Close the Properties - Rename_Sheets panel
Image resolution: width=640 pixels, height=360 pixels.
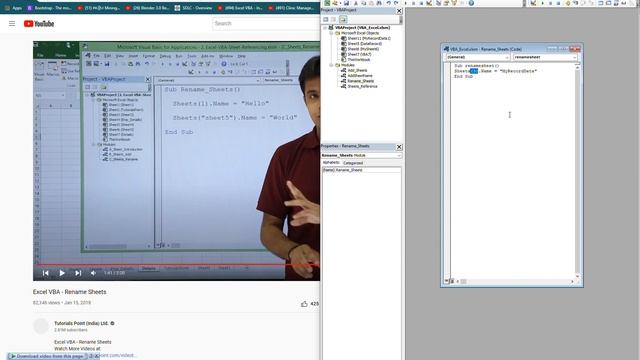[x=399, y=147]
